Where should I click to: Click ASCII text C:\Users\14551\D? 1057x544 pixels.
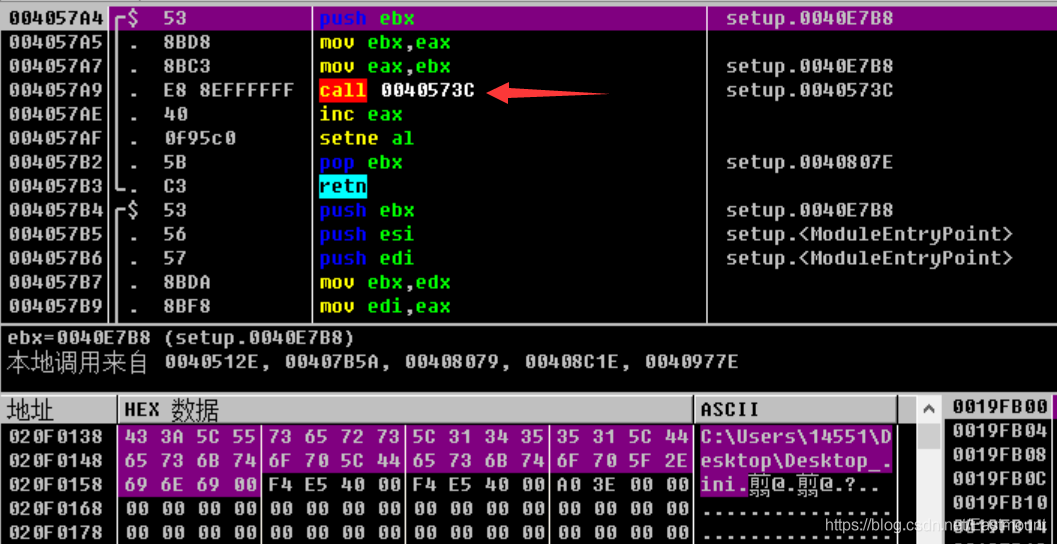(797, 437)
